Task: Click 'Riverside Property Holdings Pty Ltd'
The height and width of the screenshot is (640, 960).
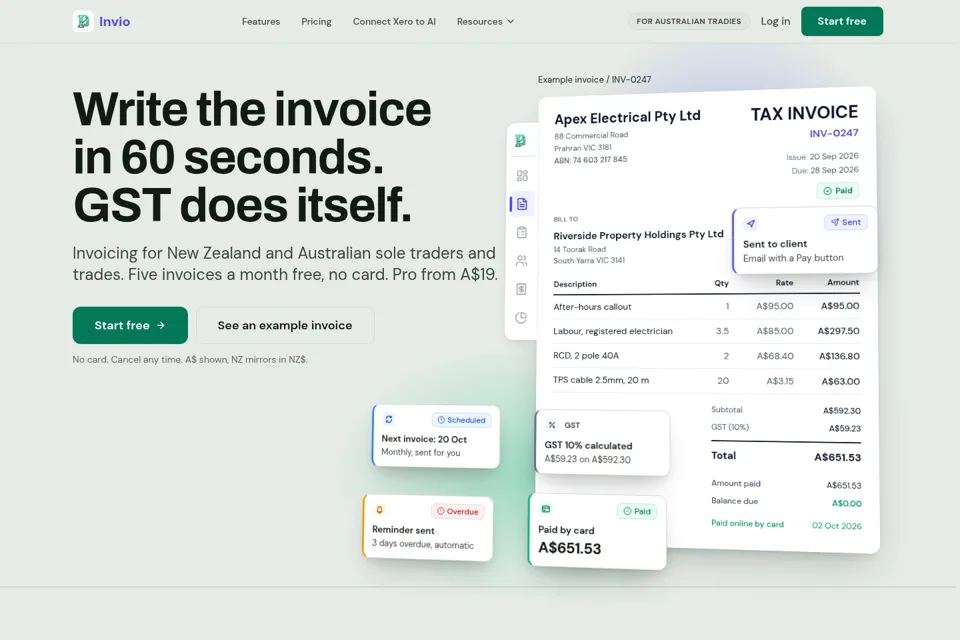Action: (x=638, y=235)
